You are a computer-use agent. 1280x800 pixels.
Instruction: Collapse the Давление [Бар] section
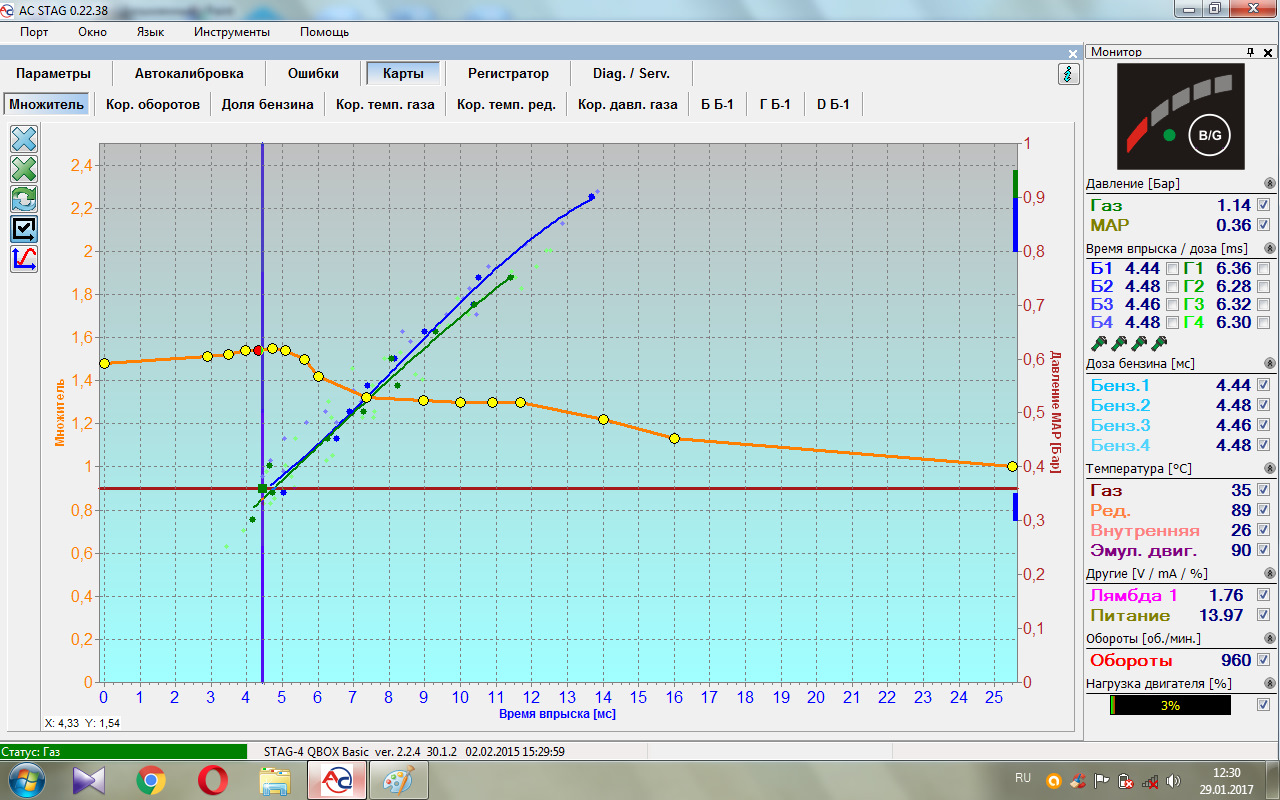point(1269,184)
